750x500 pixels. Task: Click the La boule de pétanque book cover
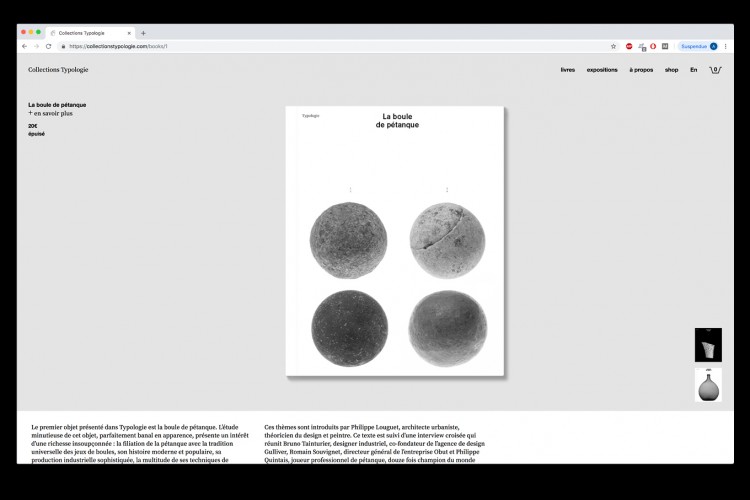395,241
